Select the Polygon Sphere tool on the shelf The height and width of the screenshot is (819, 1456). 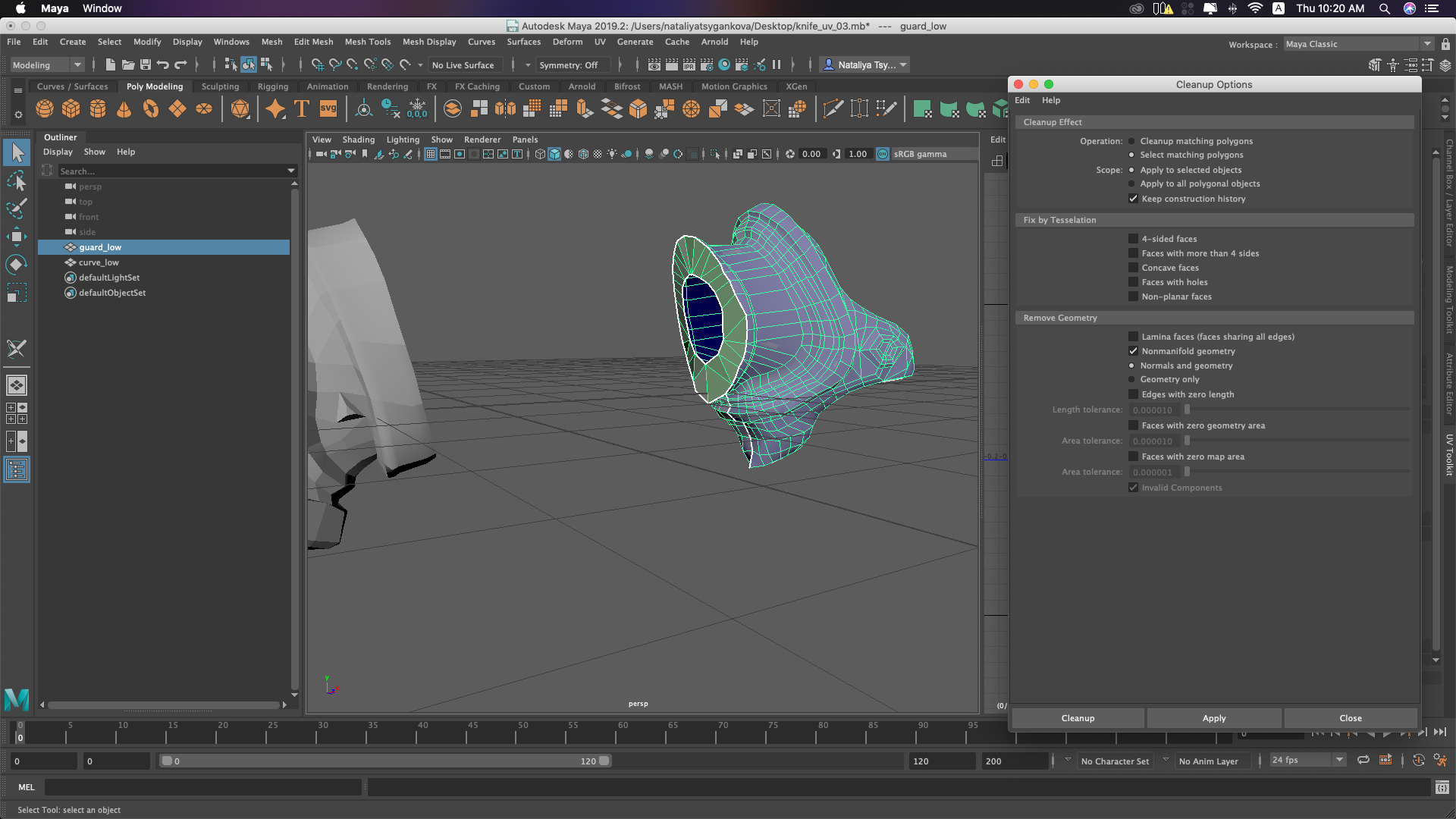tap(44, 108)
